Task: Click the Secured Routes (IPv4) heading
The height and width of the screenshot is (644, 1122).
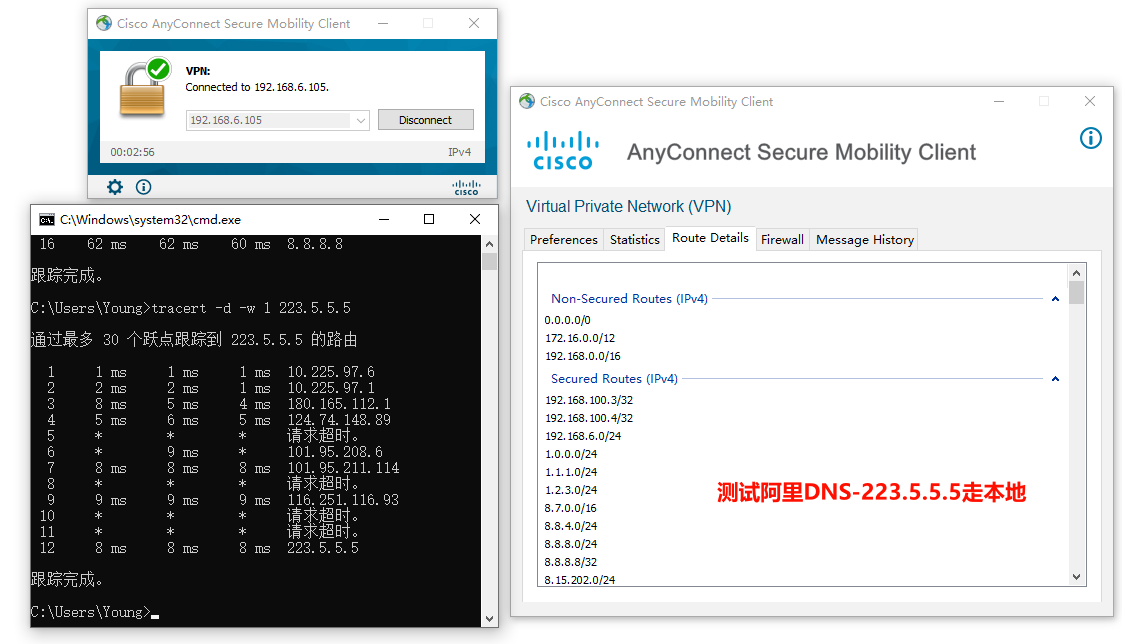Action: [614, 379]
